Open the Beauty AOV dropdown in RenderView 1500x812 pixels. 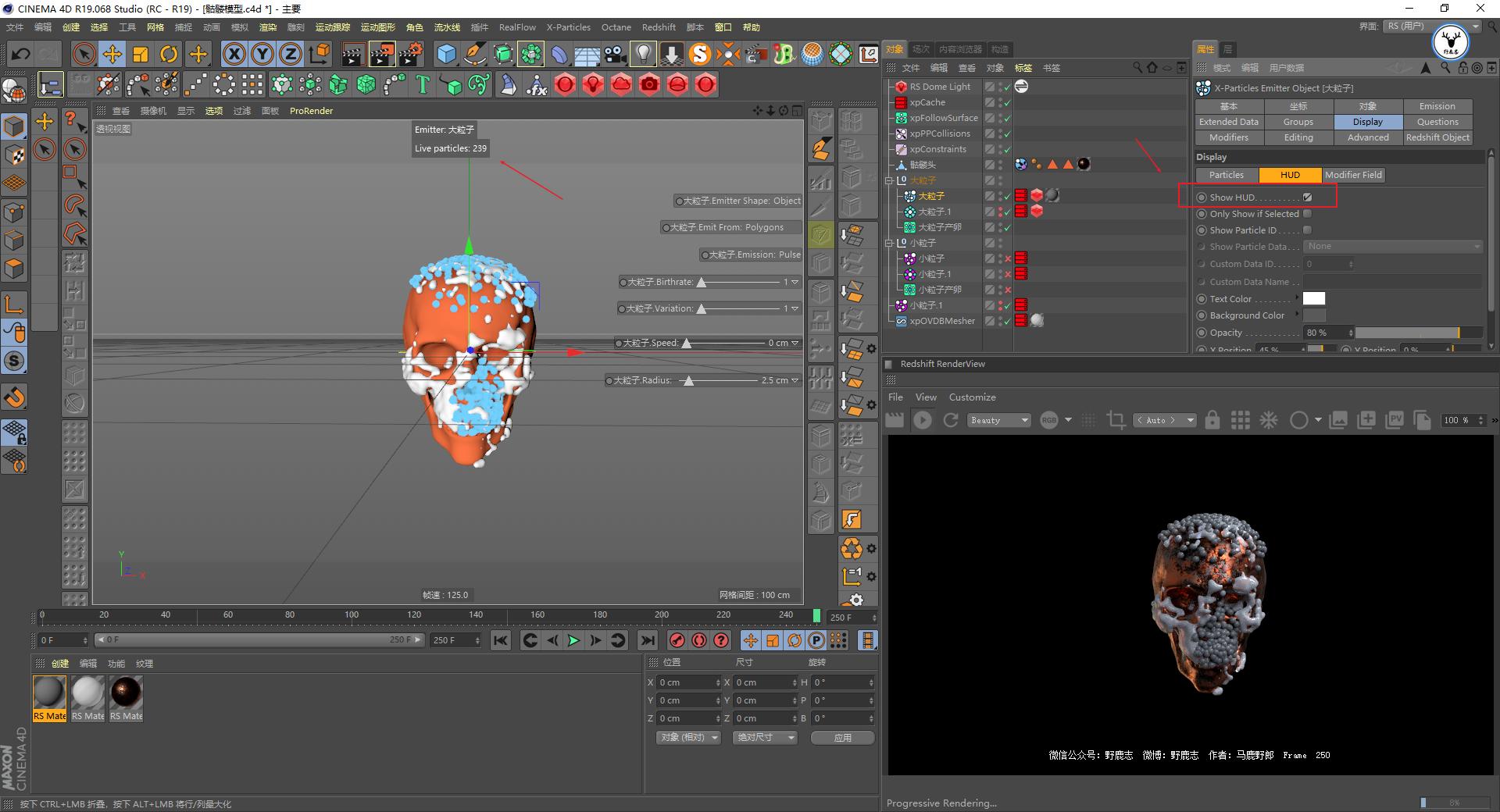998,420
